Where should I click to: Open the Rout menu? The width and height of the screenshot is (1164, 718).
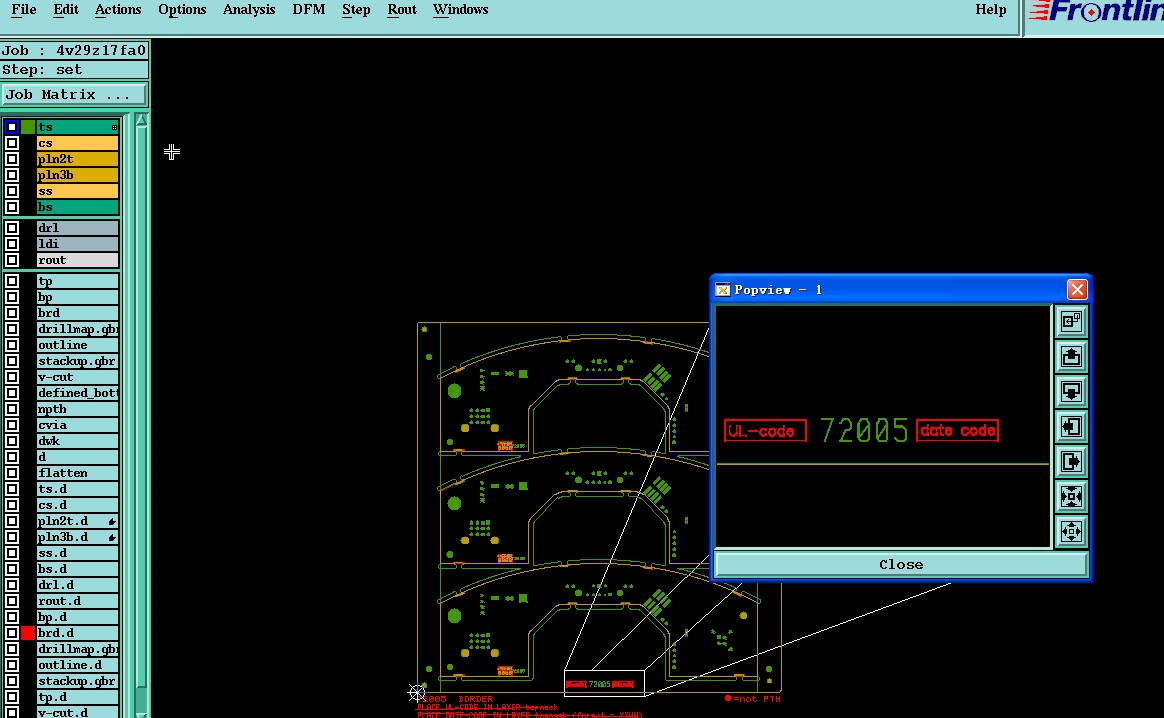click(402, 10)
